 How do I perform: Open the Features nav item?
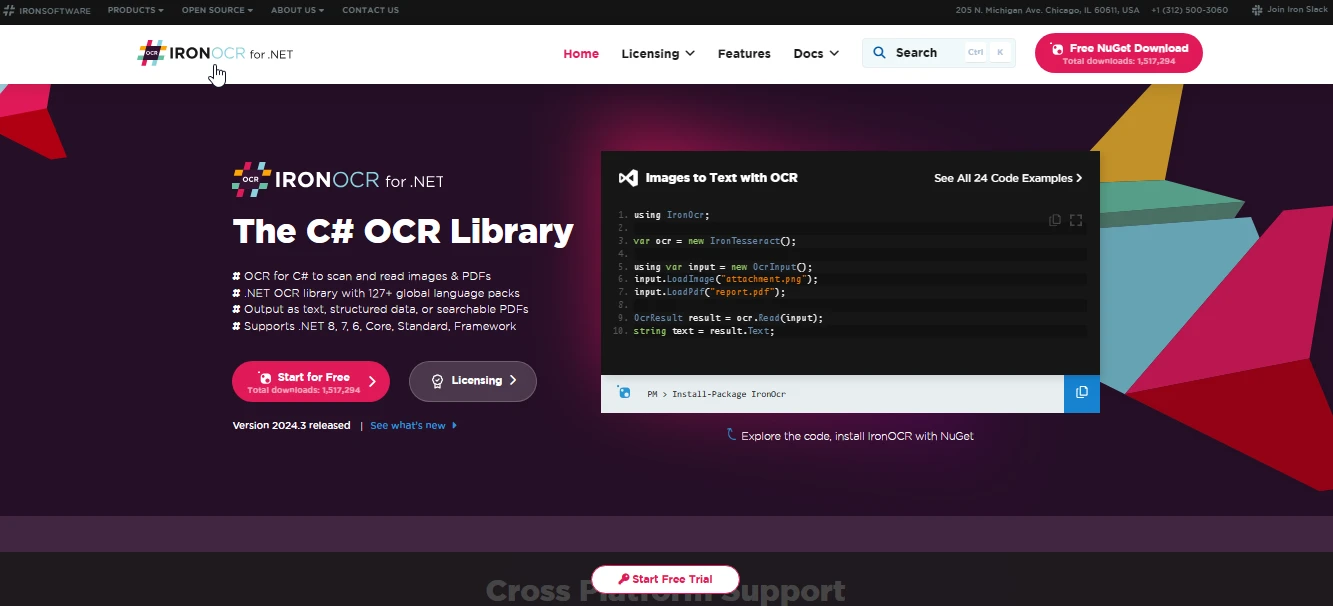[744, 54]
